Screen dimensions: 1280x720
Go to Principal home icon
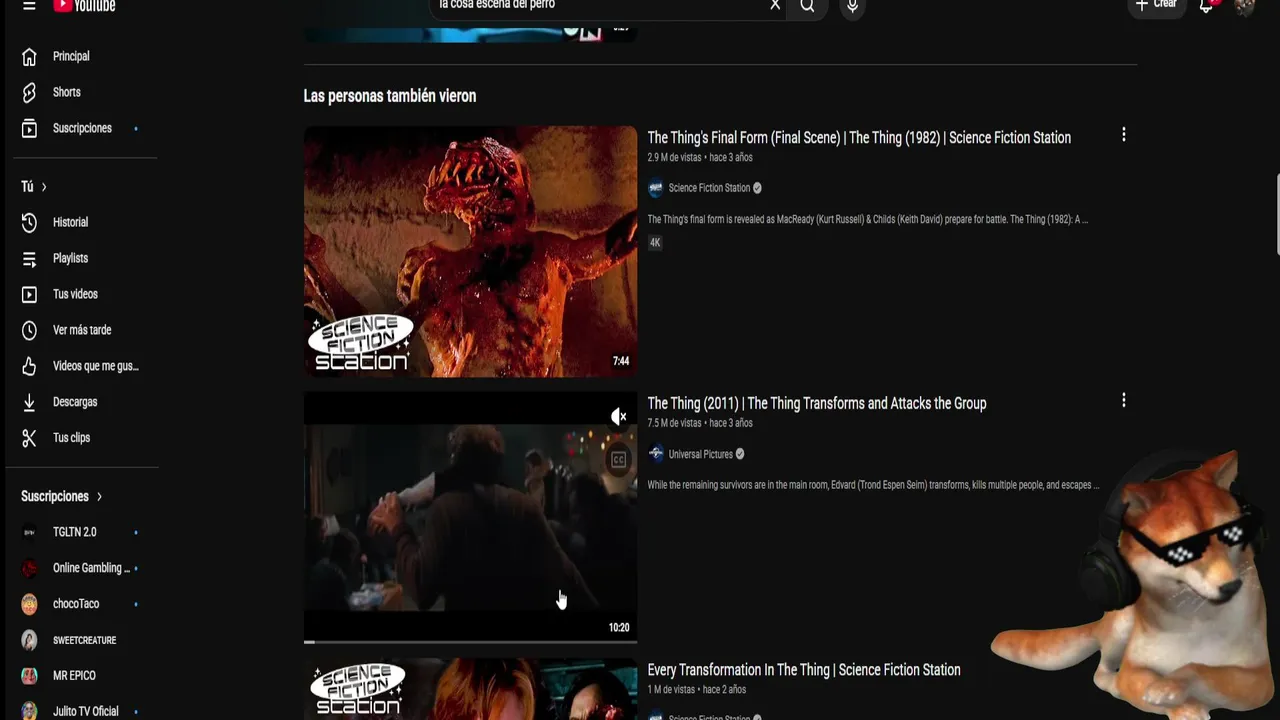point(30,56)
